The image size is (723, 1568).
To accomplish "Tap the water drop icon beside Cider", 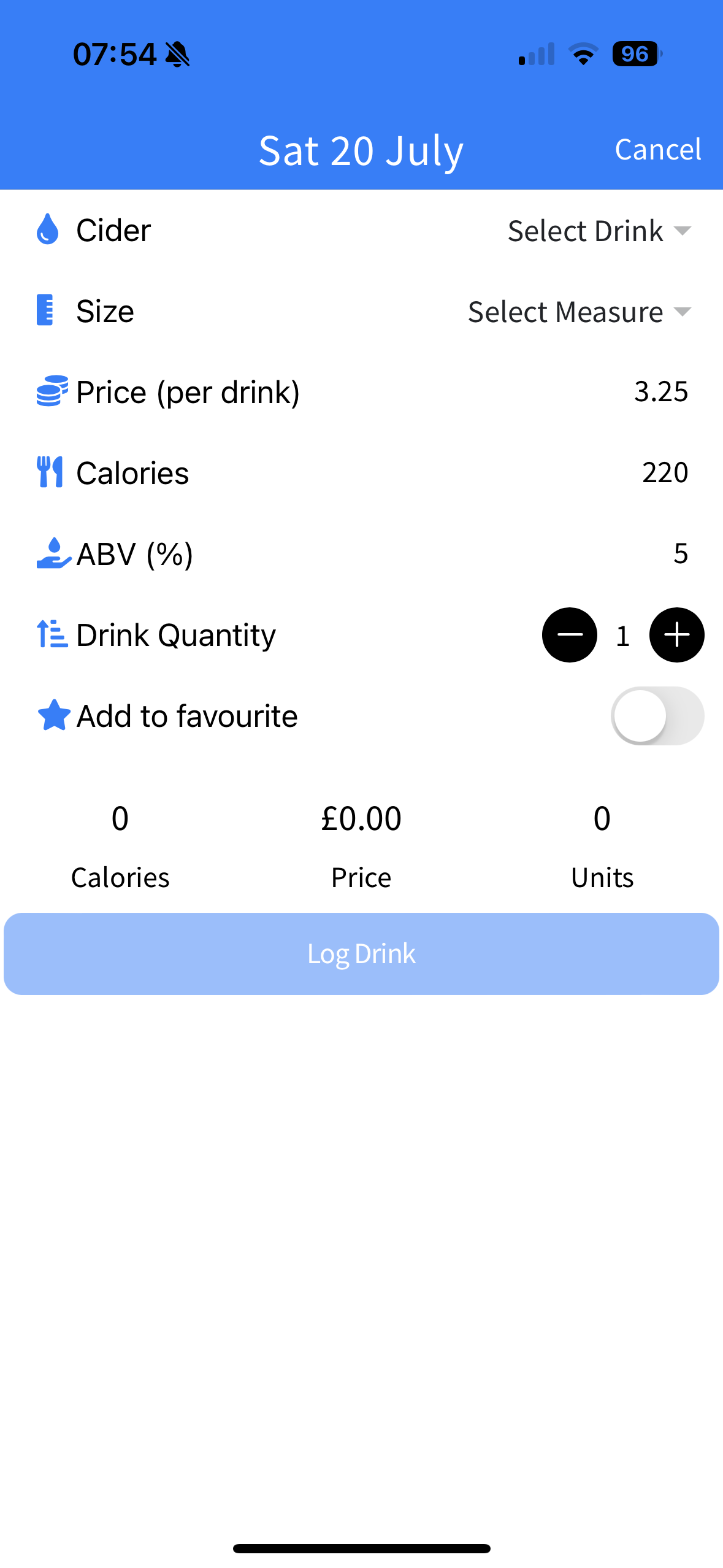I will [x=48, y=229].
